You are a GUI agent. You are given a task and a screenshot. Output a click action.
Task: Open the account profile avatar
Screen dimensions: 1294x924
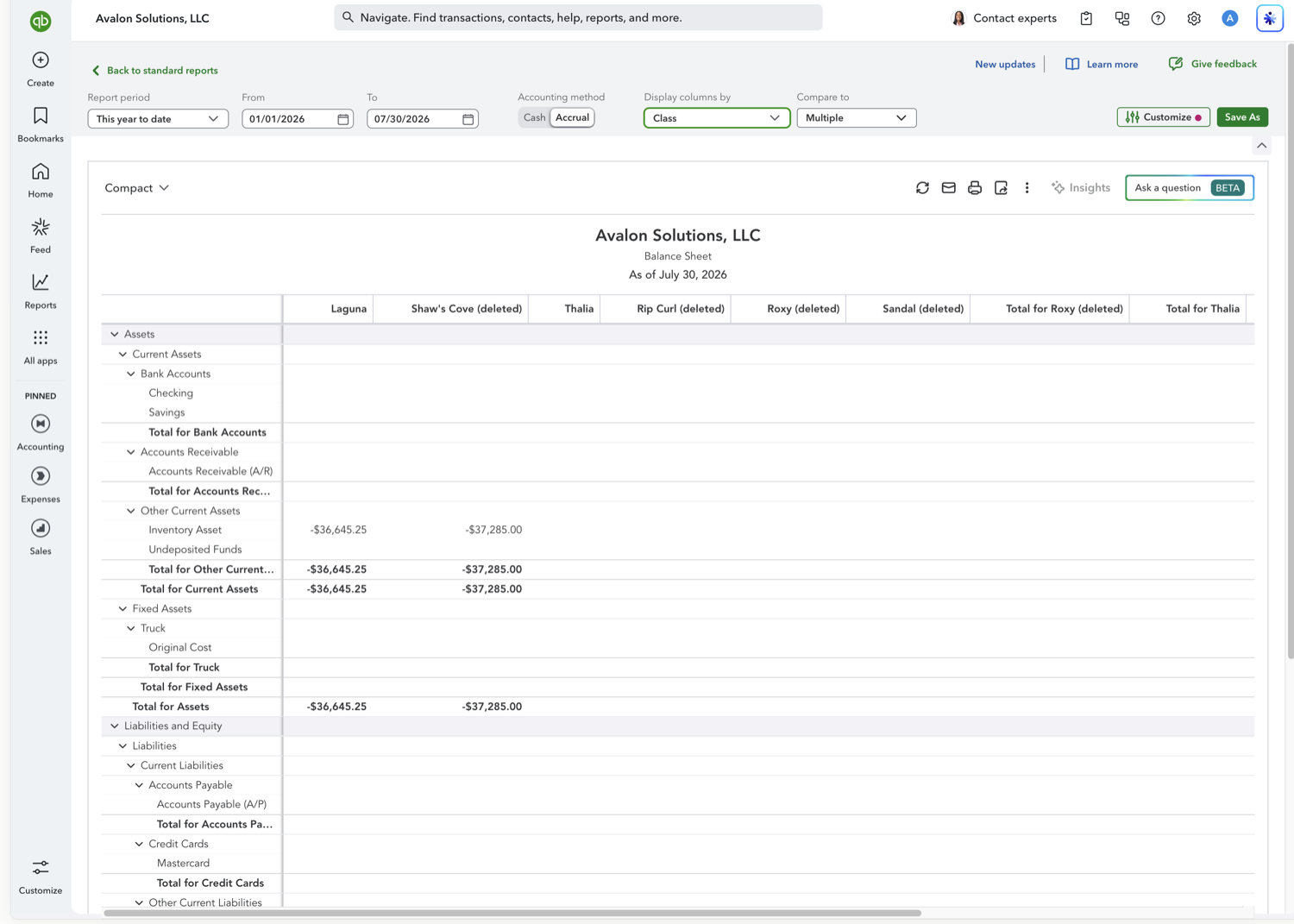[x=1230, y=18]
